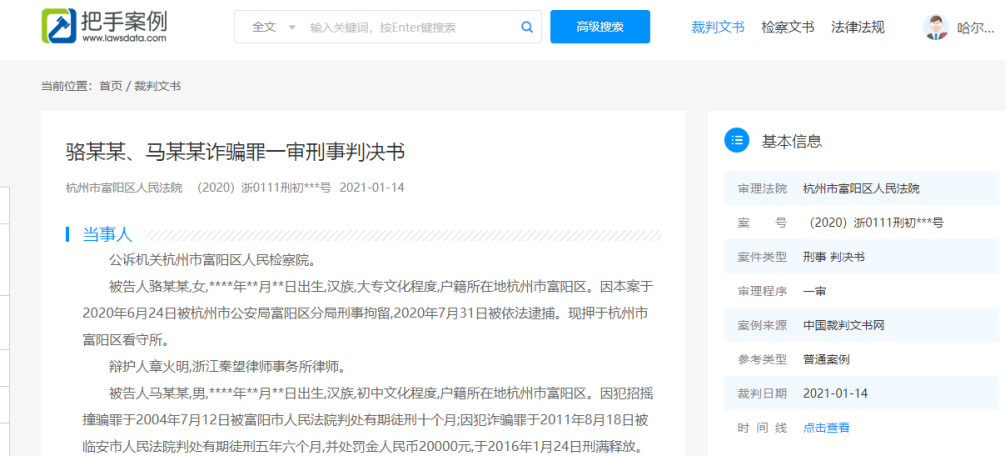
Task: Open the 检察文书 tab
Action: [x=787, y=27]
